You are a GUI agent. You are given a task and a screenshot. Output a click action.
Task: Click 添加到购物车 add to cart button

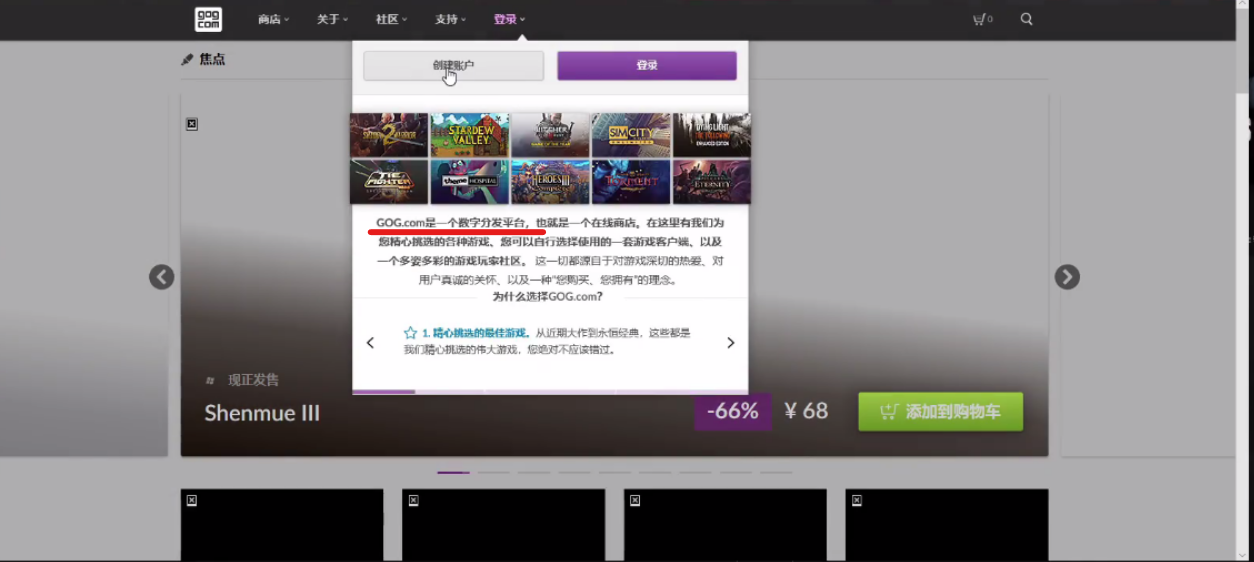[940, 411]
